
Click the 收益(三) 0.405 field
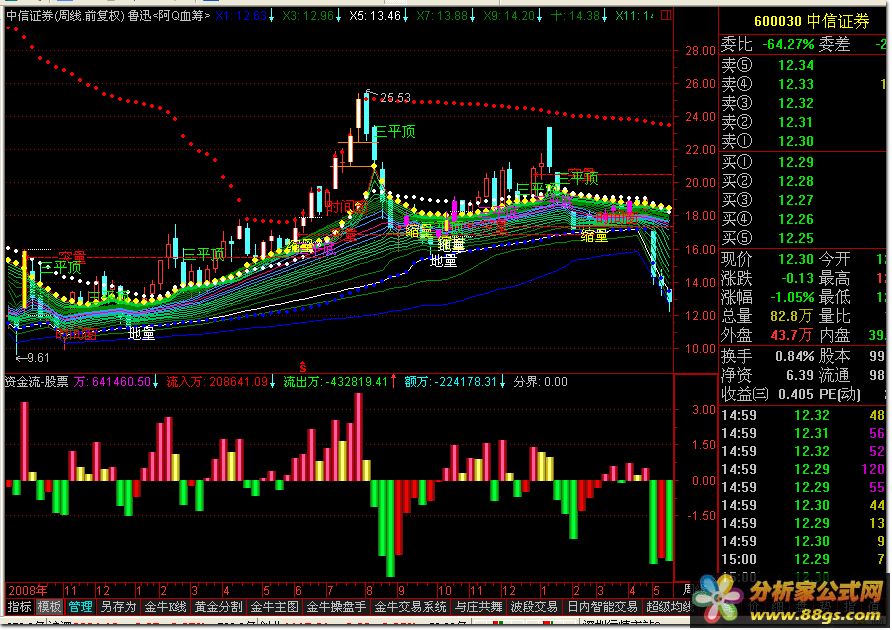tap(768, 394)
